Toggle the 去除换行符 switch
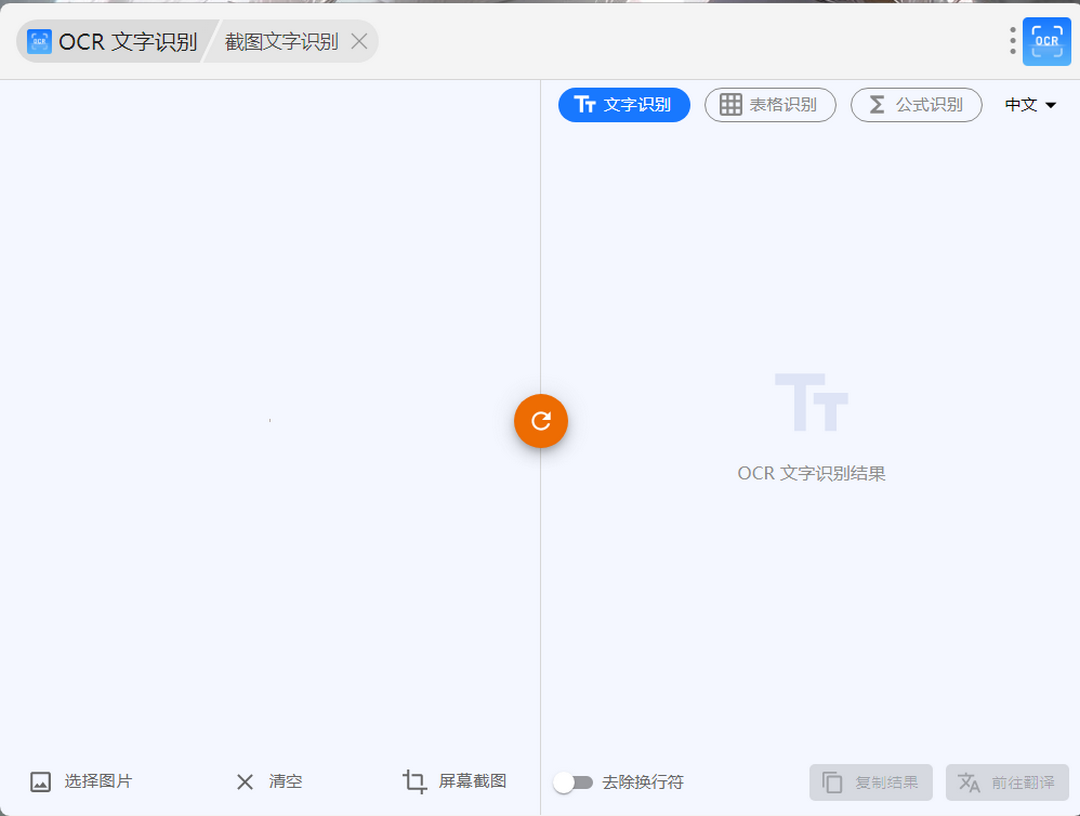 coord(573,783)
